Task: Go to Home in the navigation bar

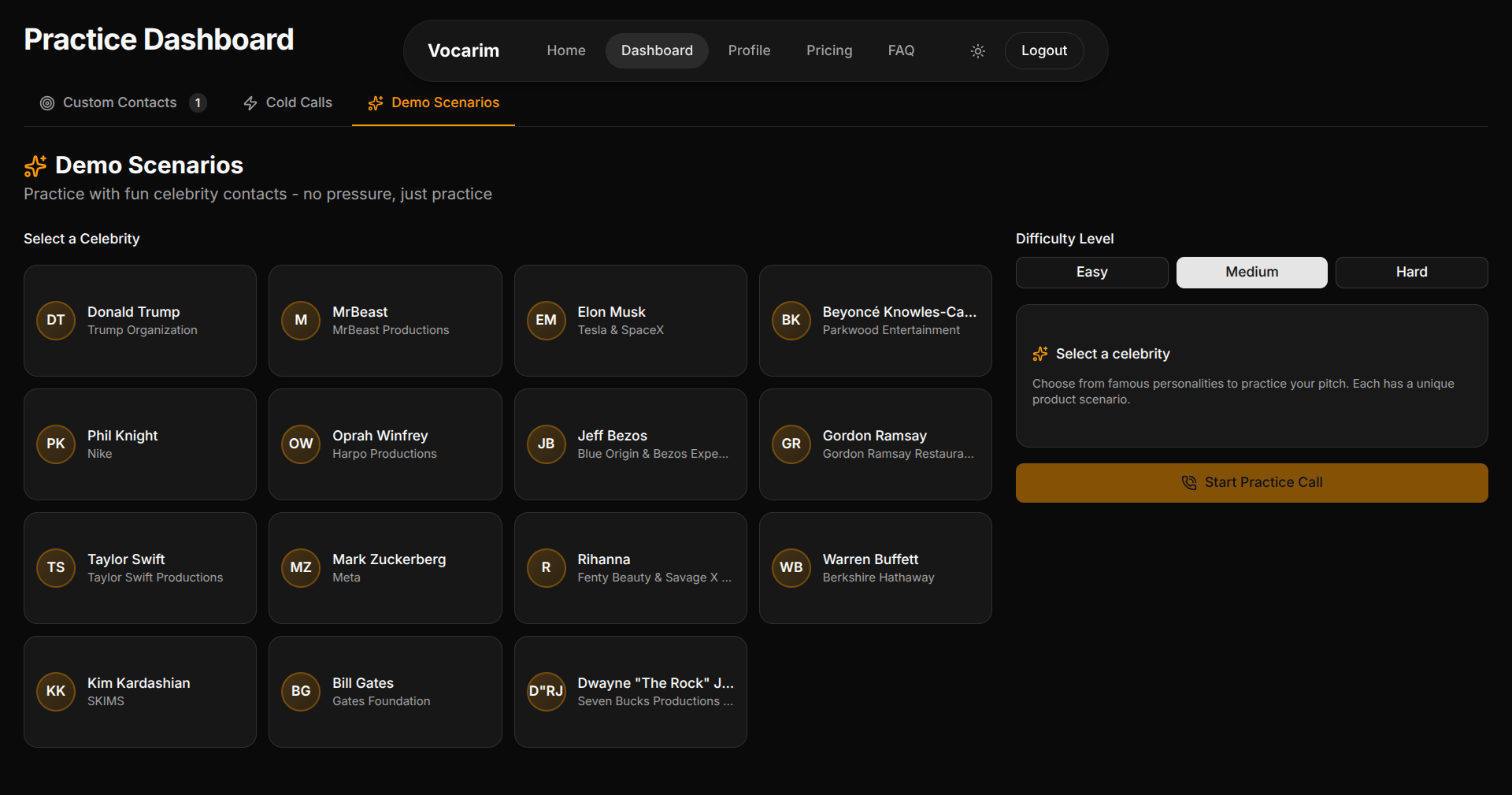Action: tap(566, 50)
